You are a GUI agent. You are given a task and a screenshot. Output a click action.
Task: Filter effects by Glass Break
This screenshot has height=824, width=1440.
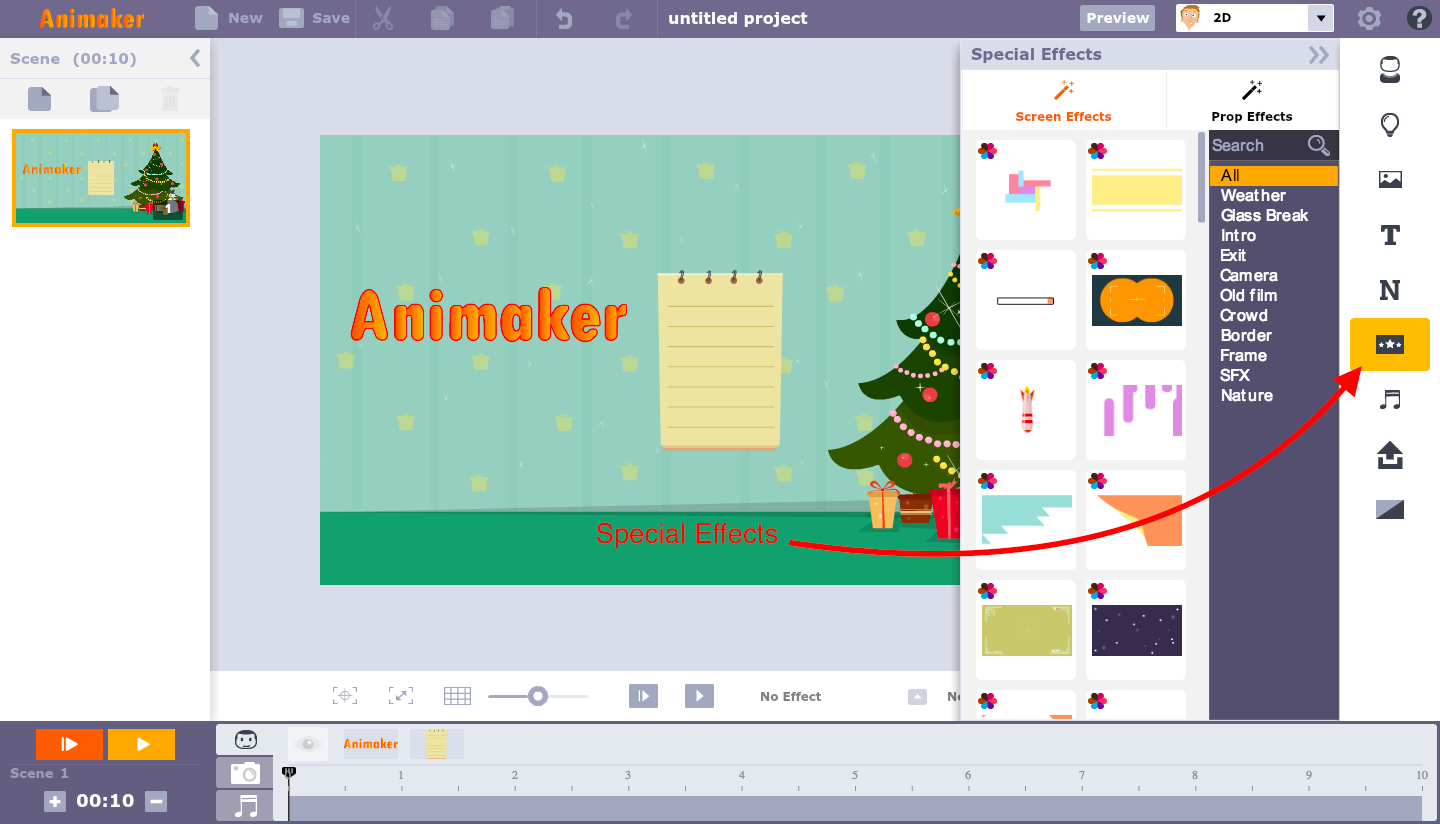[x=1264, y=216]
